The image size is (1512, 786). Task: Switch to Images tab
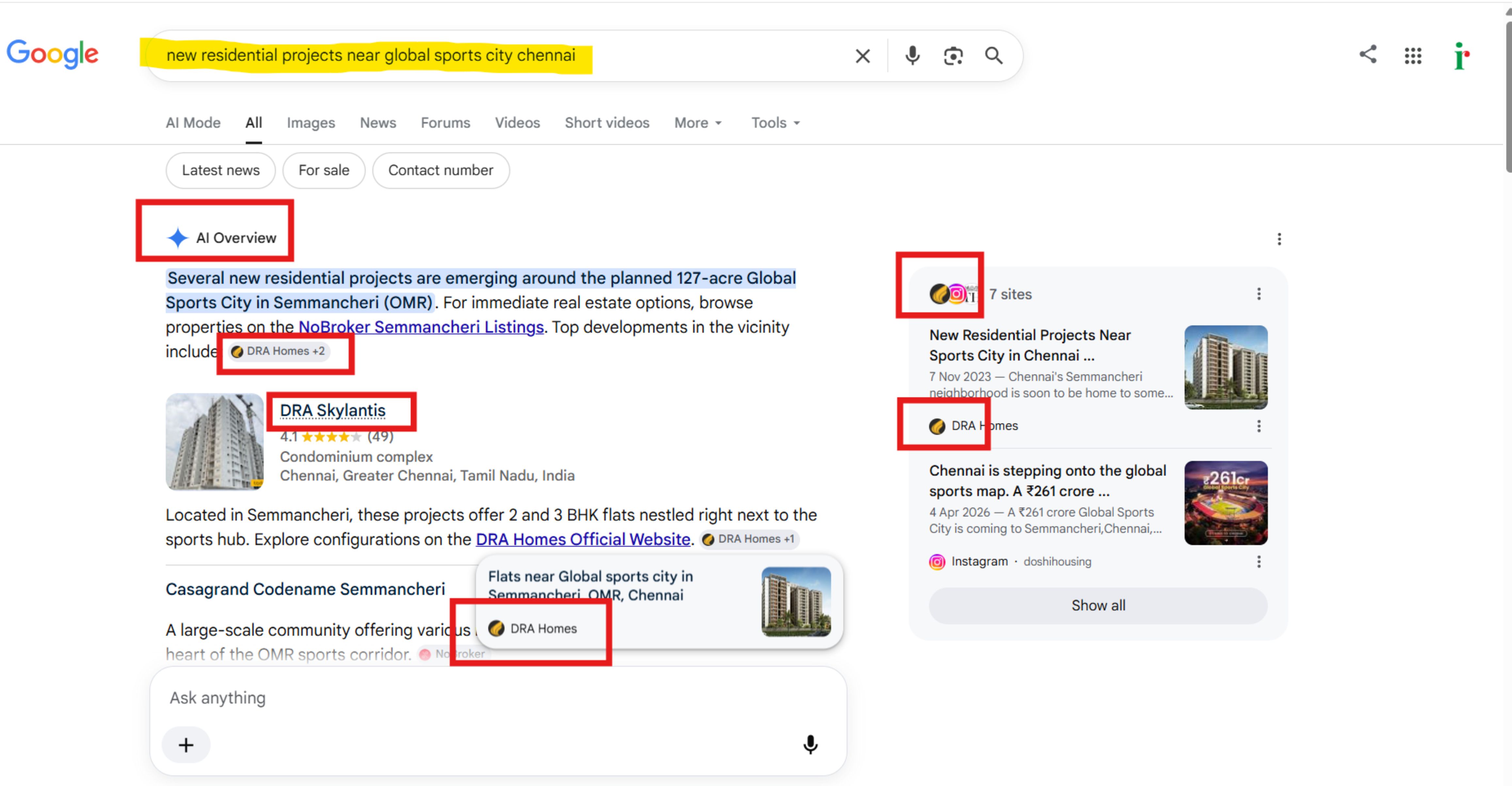point(311,123)
